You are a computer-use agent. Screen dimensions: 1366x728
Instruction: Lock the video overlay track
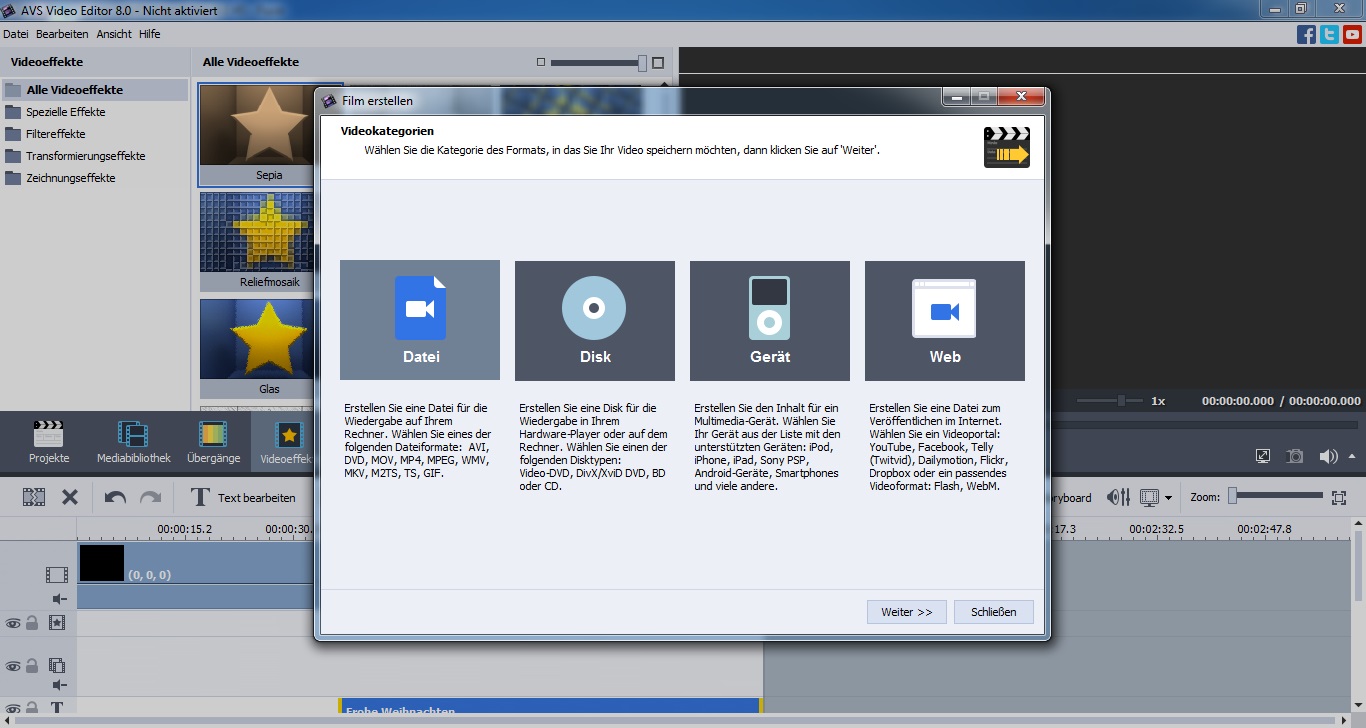click(32, 665)
